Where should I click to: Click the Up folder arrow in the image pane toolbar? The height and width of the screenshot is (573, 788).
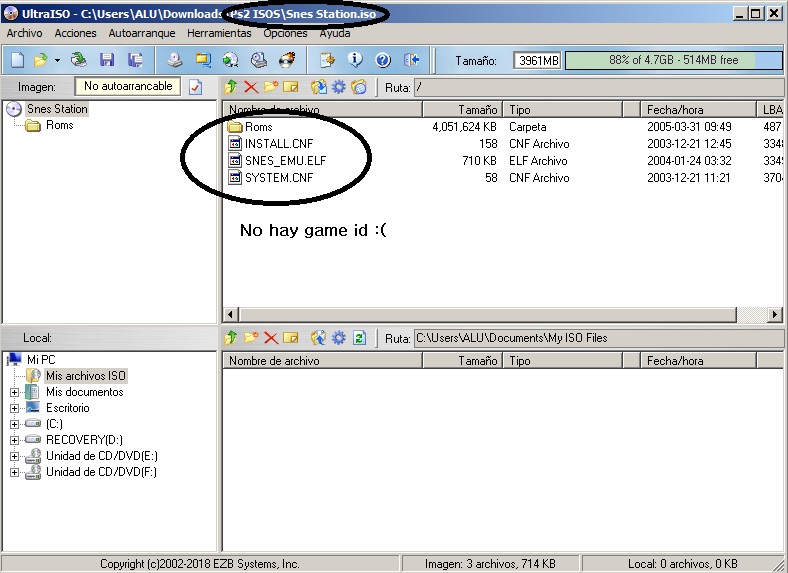231,87
